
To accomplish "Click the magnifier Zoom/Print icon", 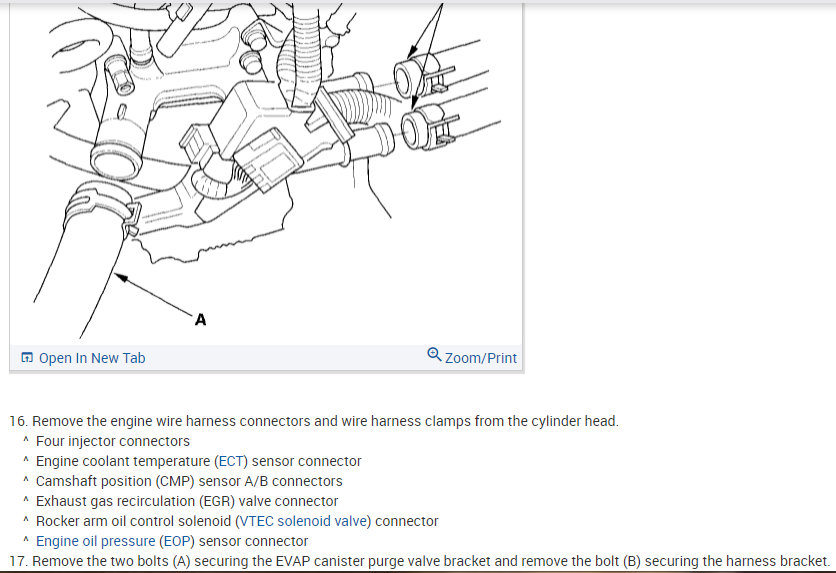I will [x=434, y=355].
